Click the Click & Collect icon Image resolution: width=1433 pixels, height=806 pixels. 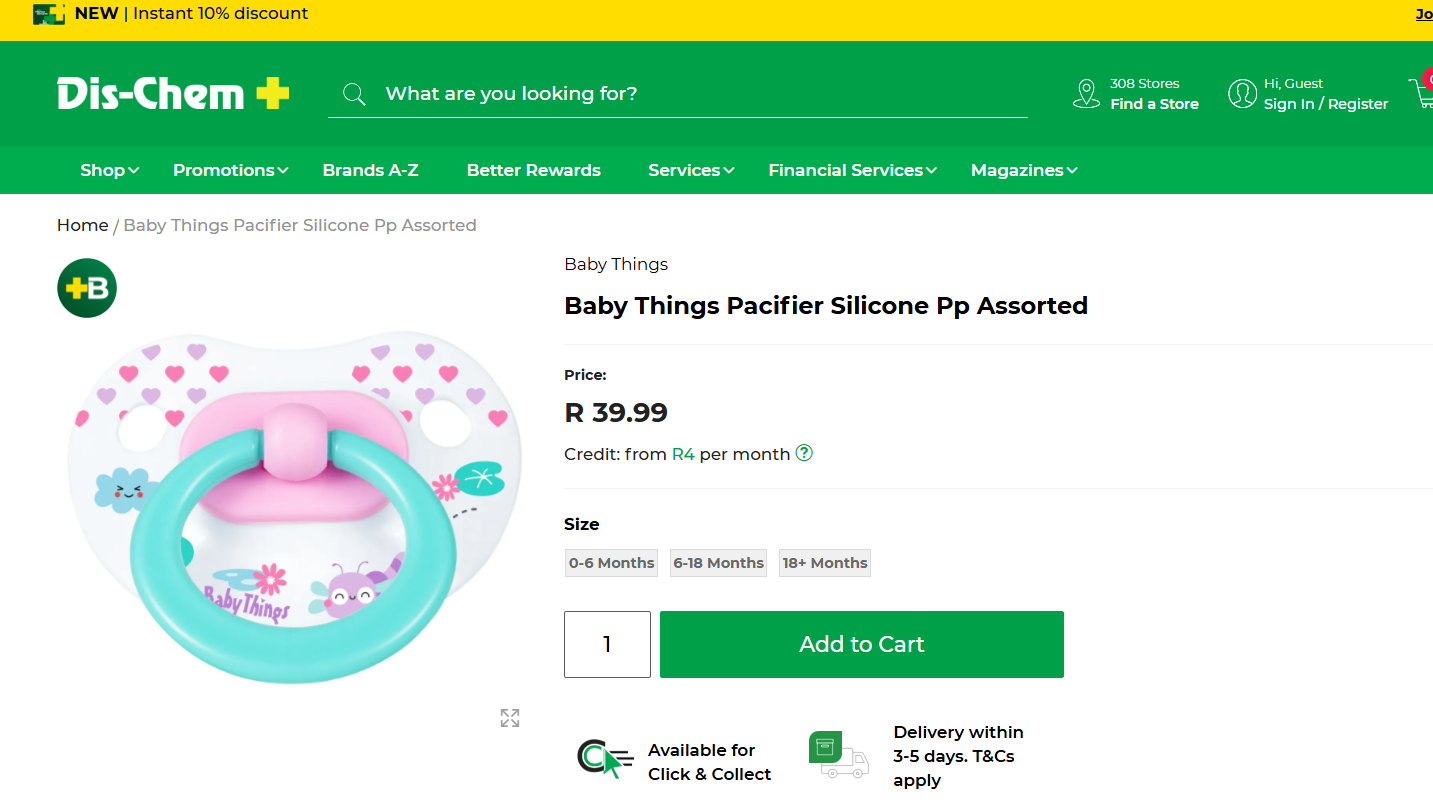tap(606, 759)
